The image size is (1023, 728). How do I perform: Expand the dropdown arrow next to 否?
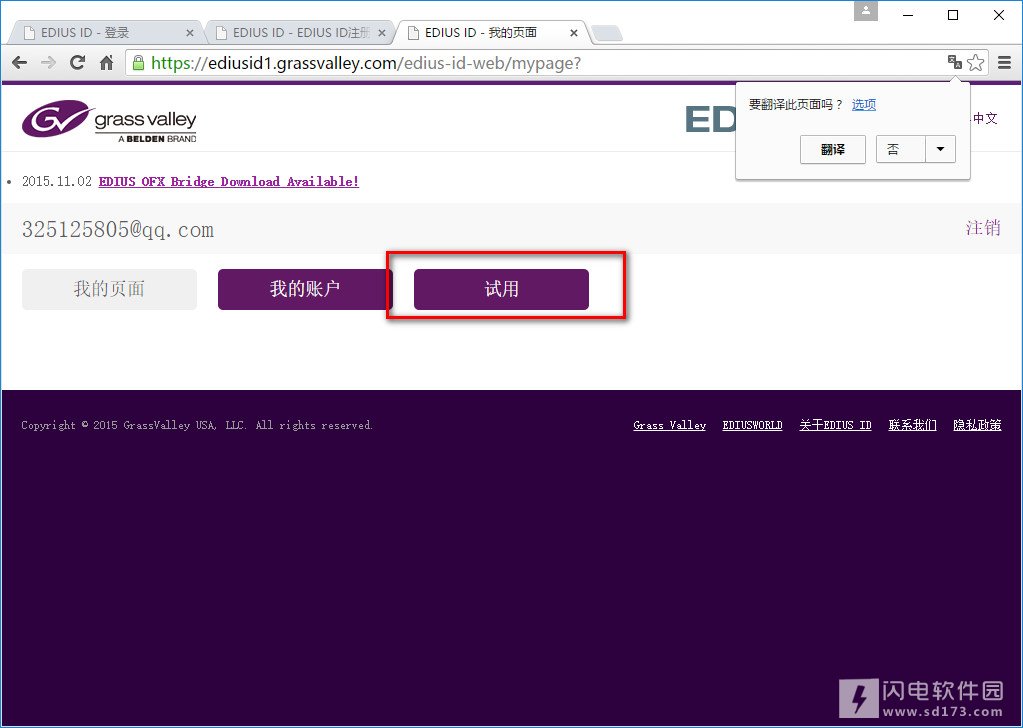coord(940,148)
